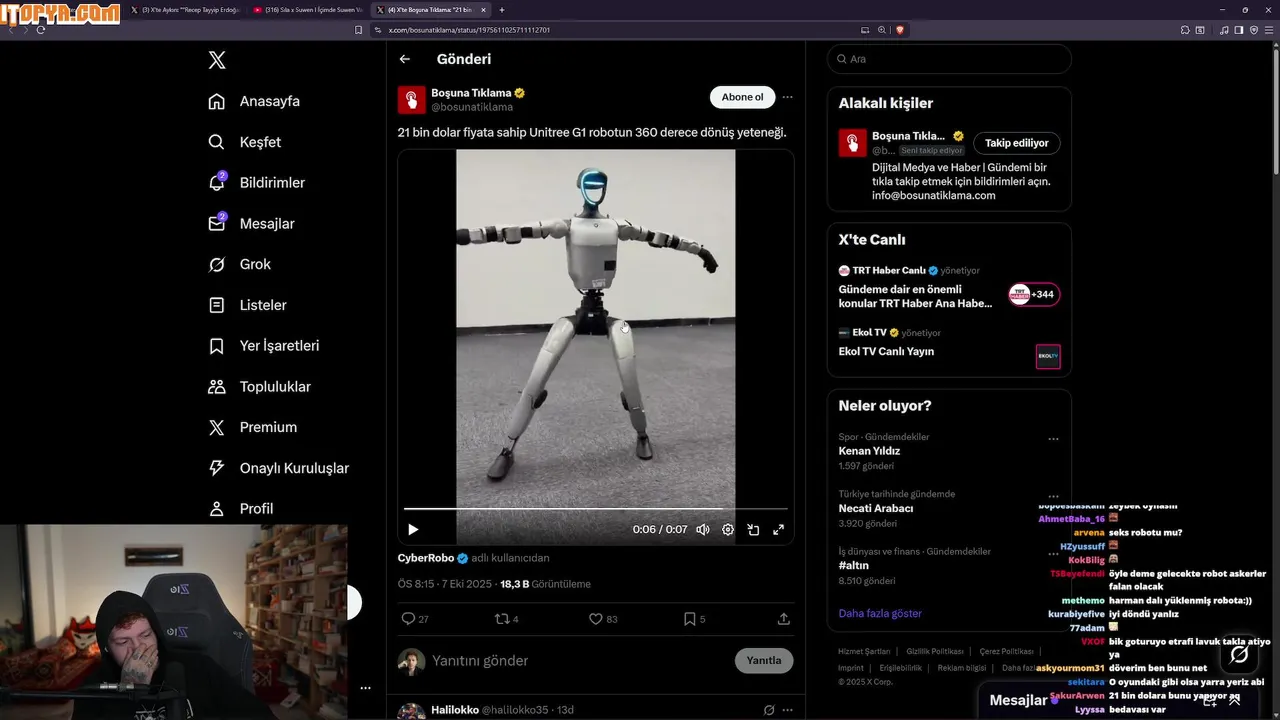The height and width of the screenshot is (720, 1280).
Task: Open the TRT Haber Canlı live broadcast
Action: tap(915, 297)
